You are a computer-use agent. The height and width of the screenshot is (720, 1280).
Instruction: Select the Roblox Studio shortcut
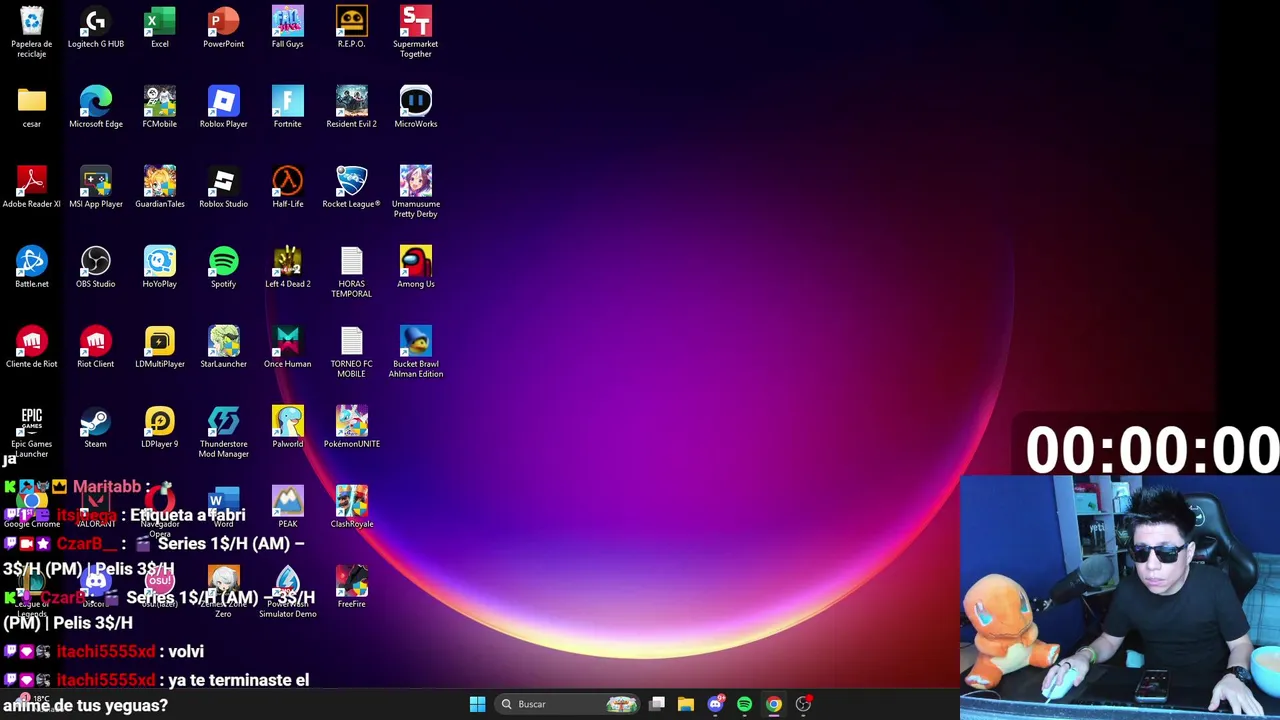click(x=224, y=187)
